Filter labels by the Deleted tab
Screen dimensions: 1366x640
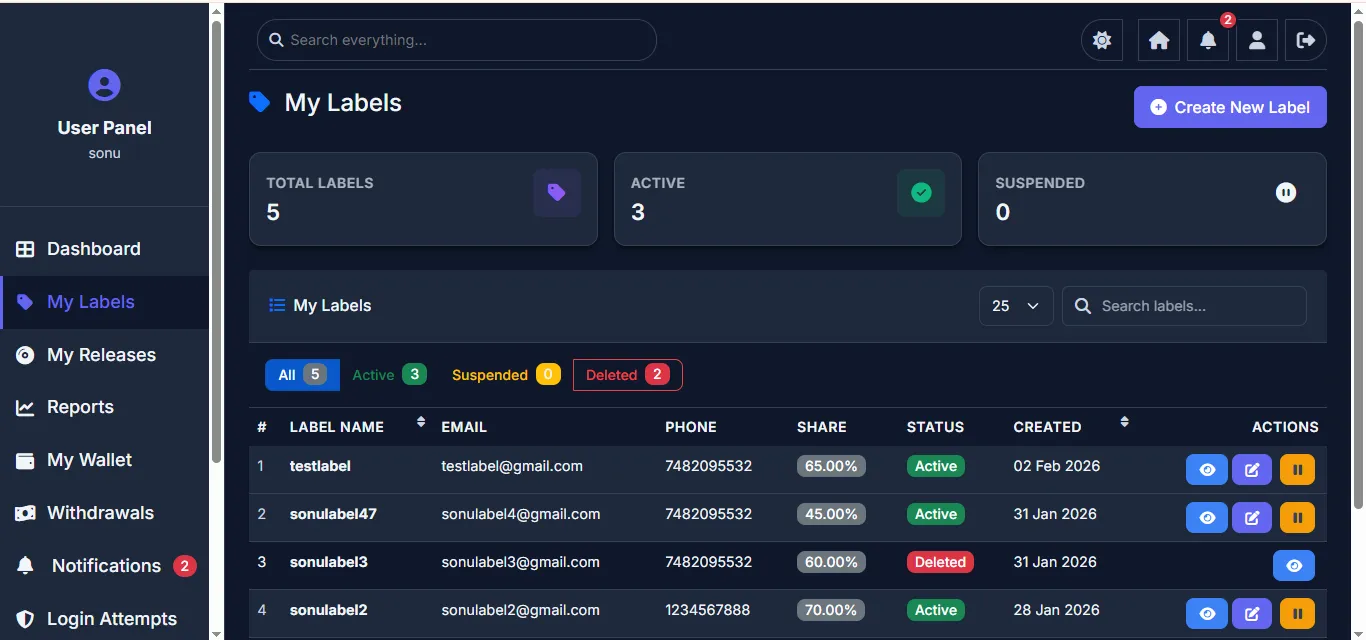pos(628,375)
